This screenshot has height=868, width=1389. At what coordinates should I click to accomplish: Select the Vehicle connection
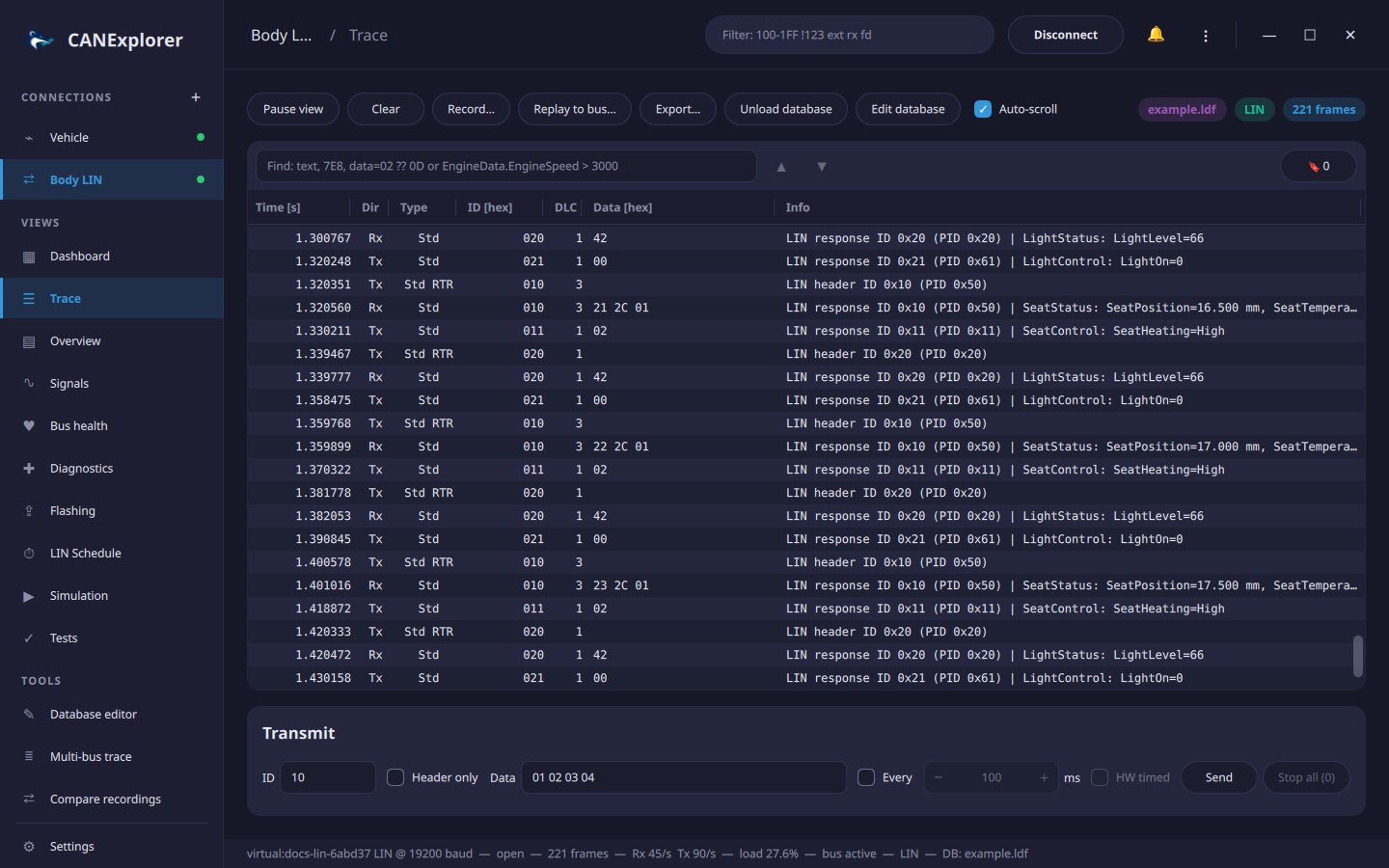click(x=112, y=138)
